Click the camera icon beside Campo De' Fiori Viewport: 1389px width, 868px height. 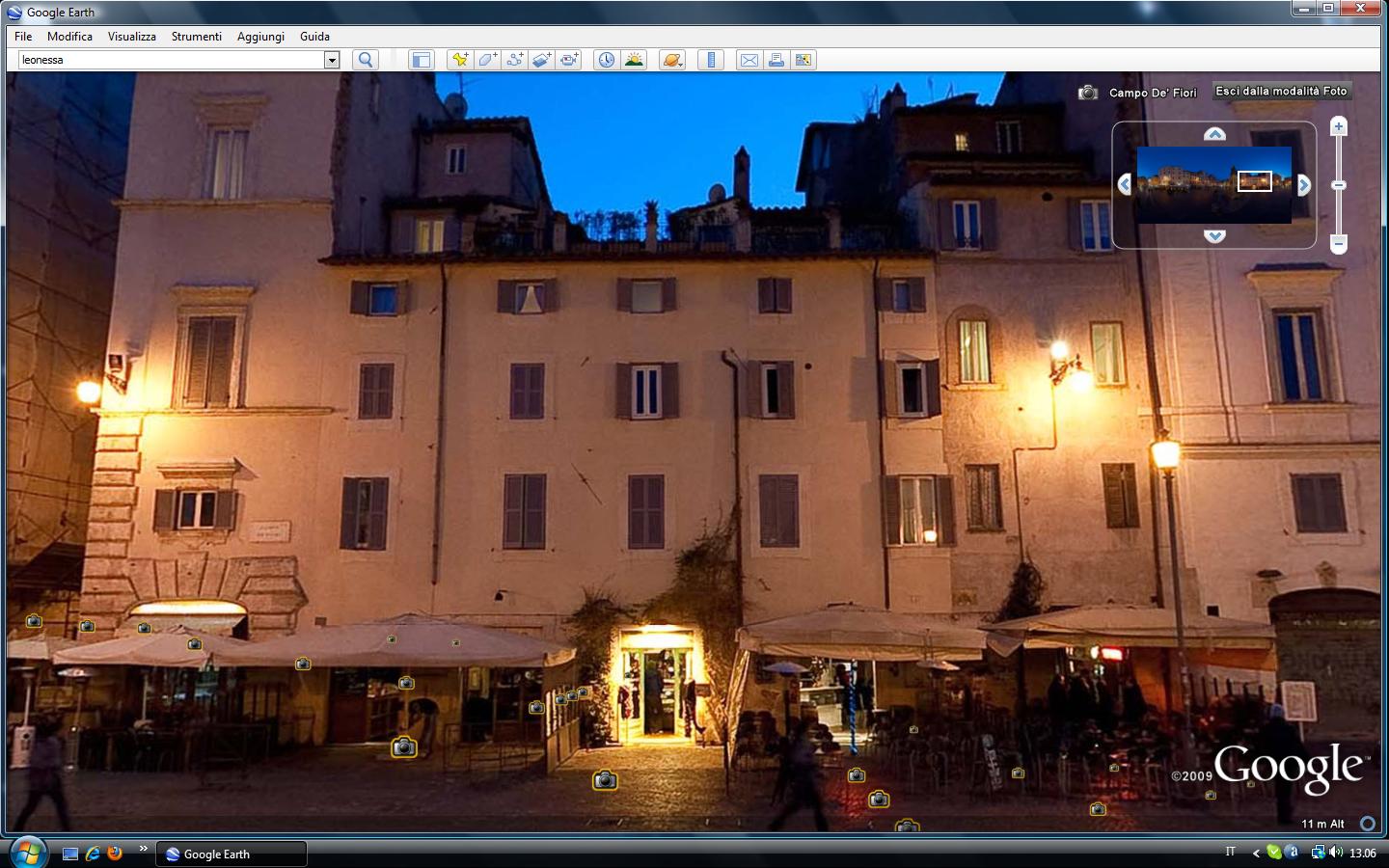pos(1088,93)
